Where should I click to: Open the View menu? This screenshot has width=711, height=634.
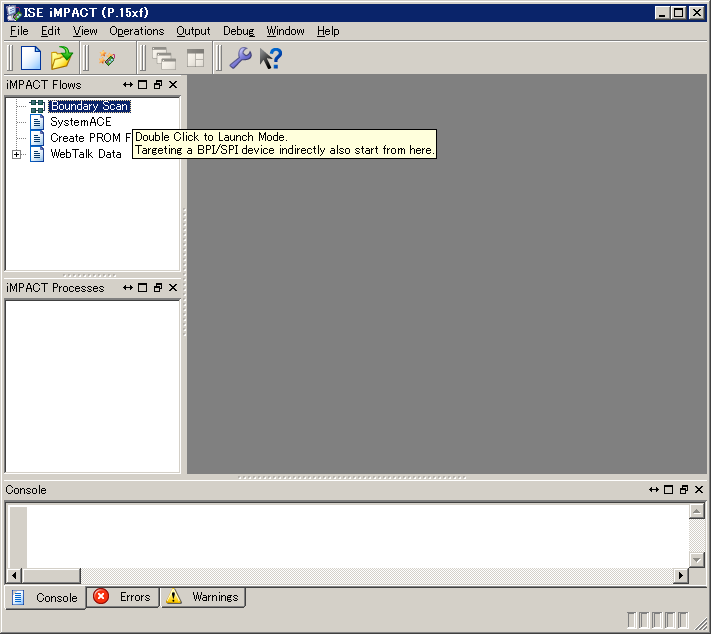[x=85, y=31]
